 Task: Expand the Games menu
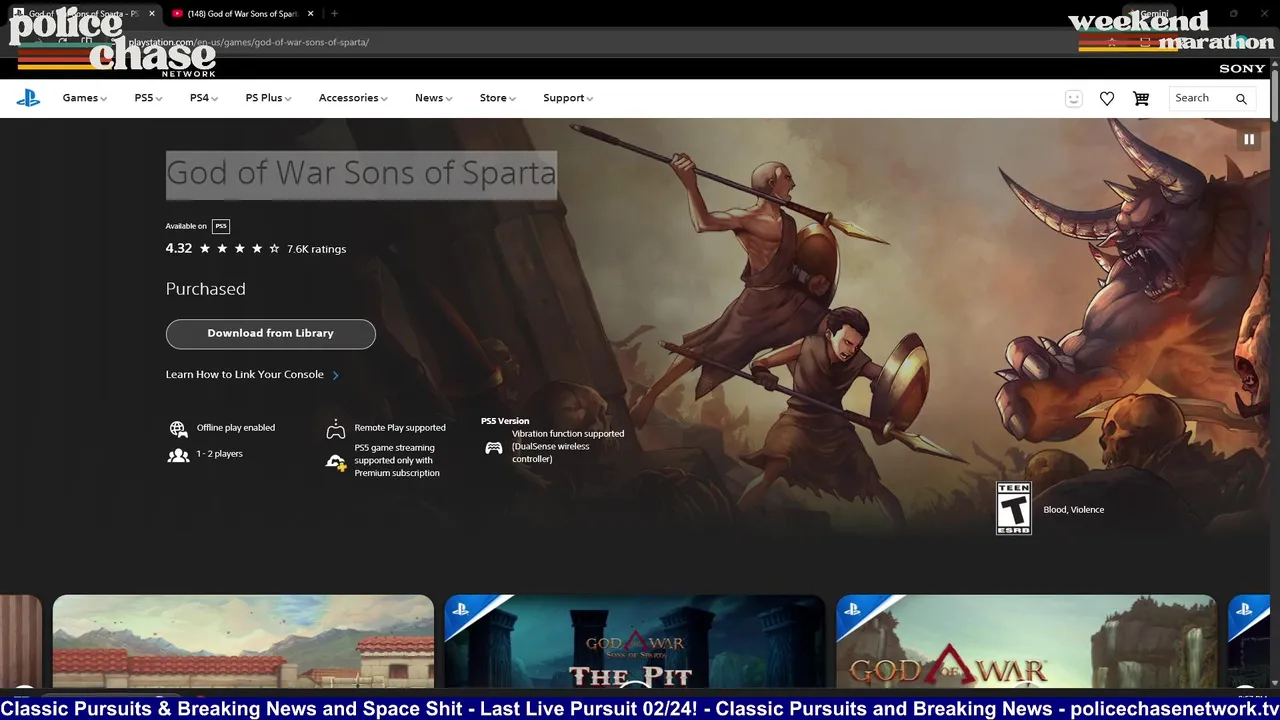pyautogui.click(x=84, y=98)
